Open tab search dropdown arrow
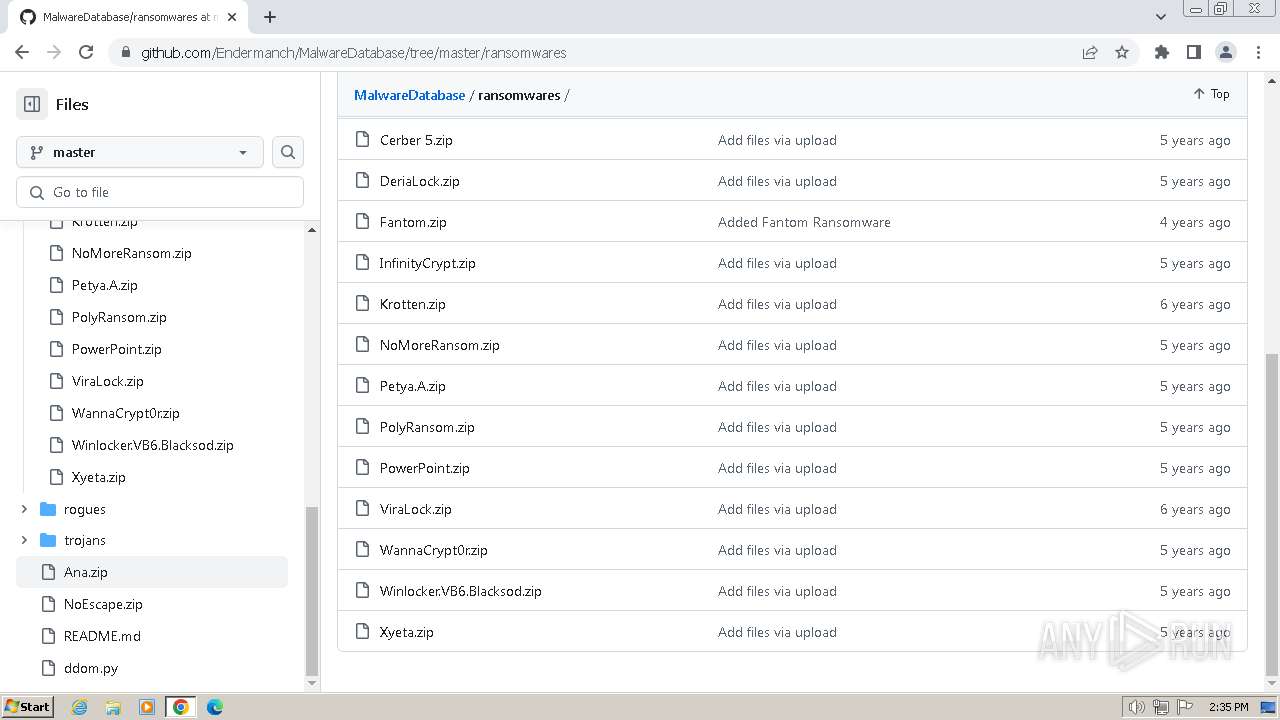Viewport: 1280px width, 720px height. [x=1161, y=17]
